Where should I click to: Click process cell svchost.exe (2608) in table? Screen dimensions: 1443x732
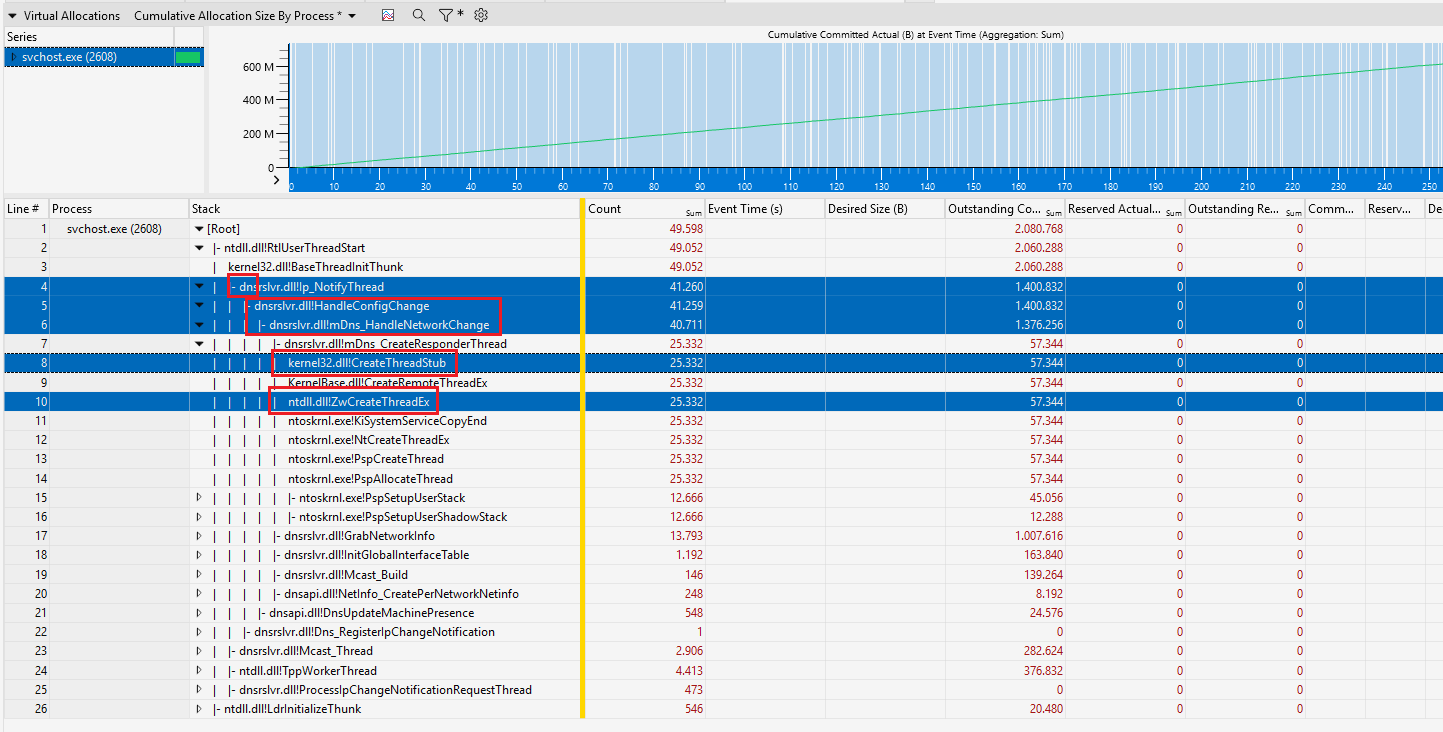tap(114, 229)
